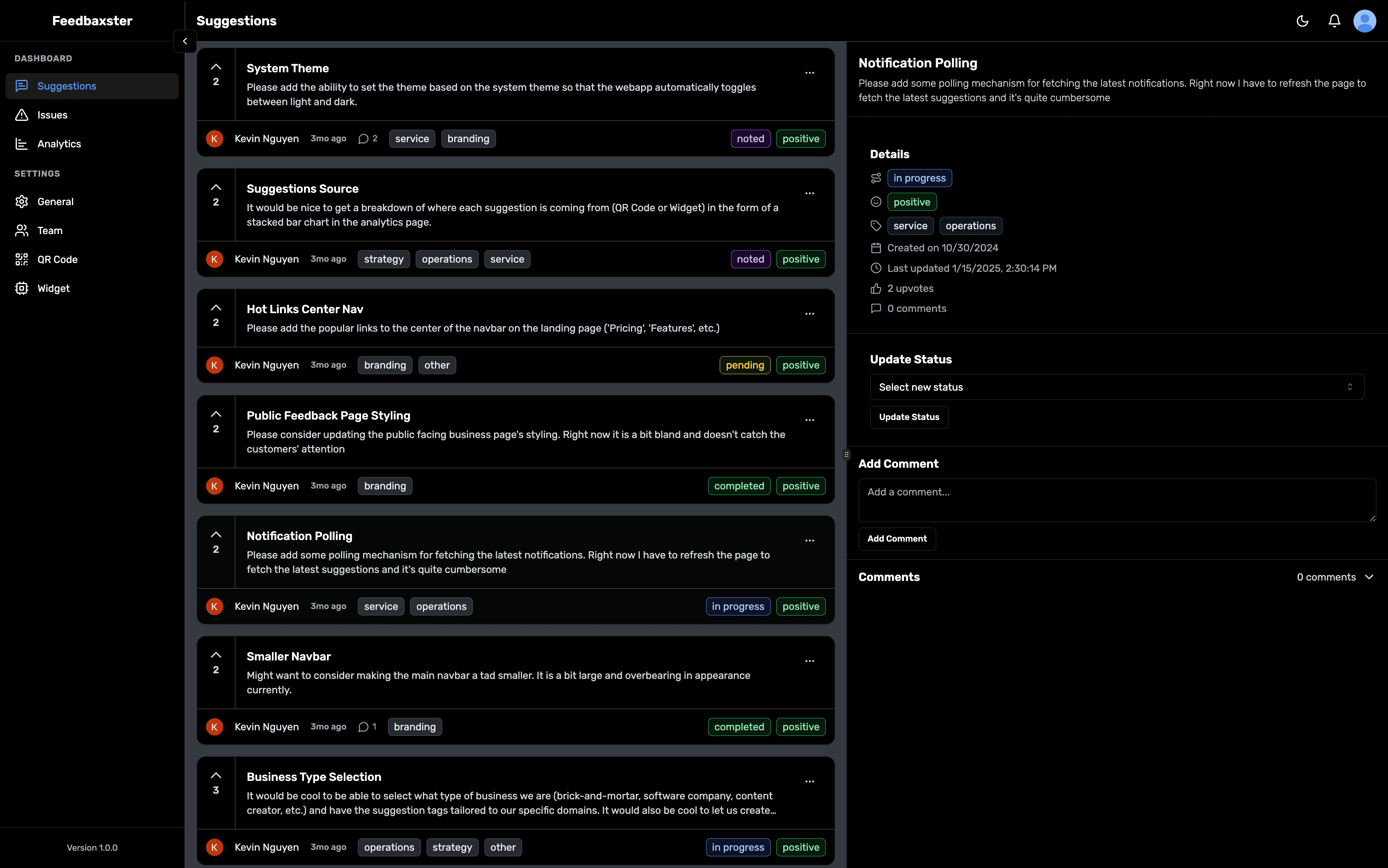Open the General settings gear

pyautogui.click(x=21, y=202)
